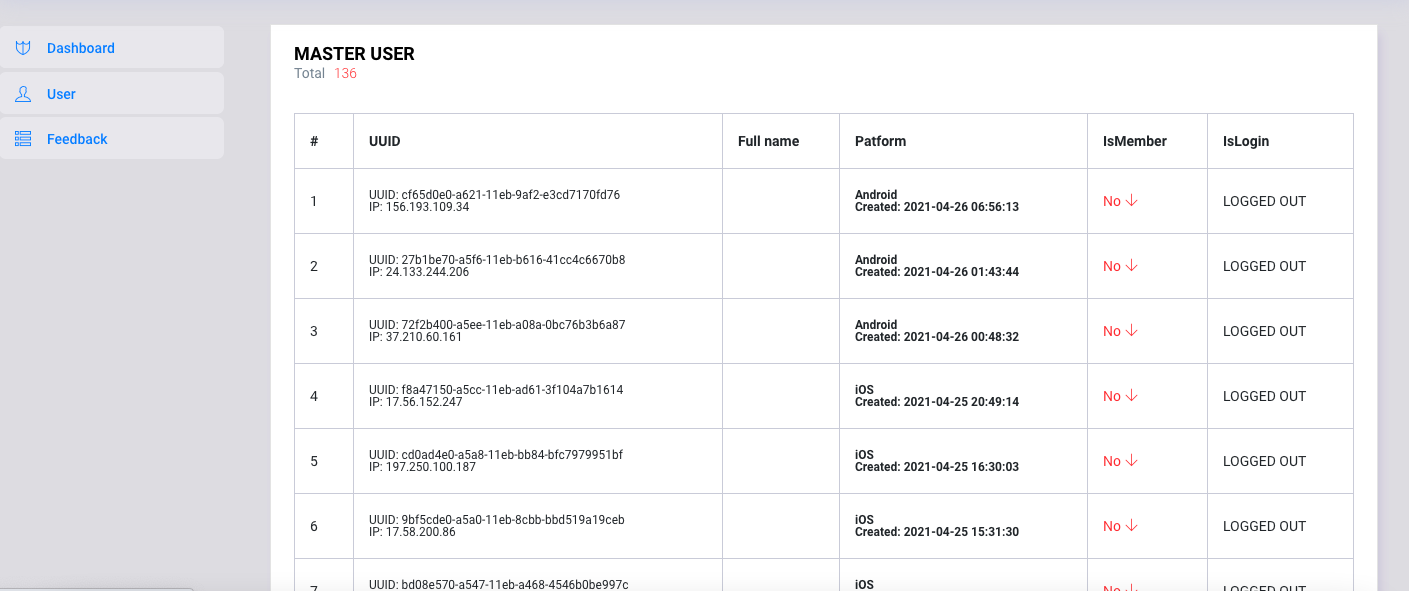
Task: Click LOGGED OUT status in row 1
Action: point(1265,201)
